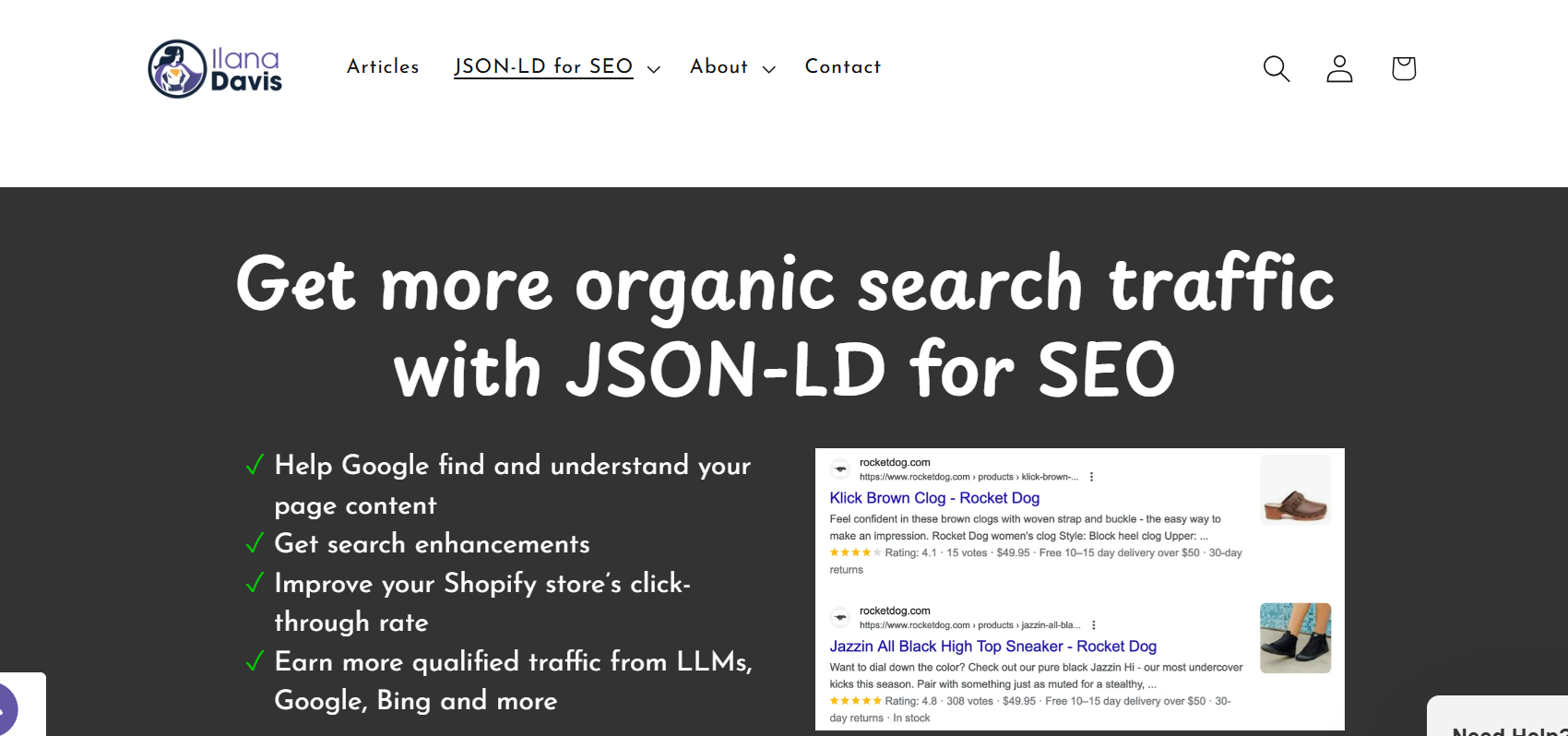Click the Ilana Davis logo
This screenshot has height=736, width=1568.
[x=215, y=69]
